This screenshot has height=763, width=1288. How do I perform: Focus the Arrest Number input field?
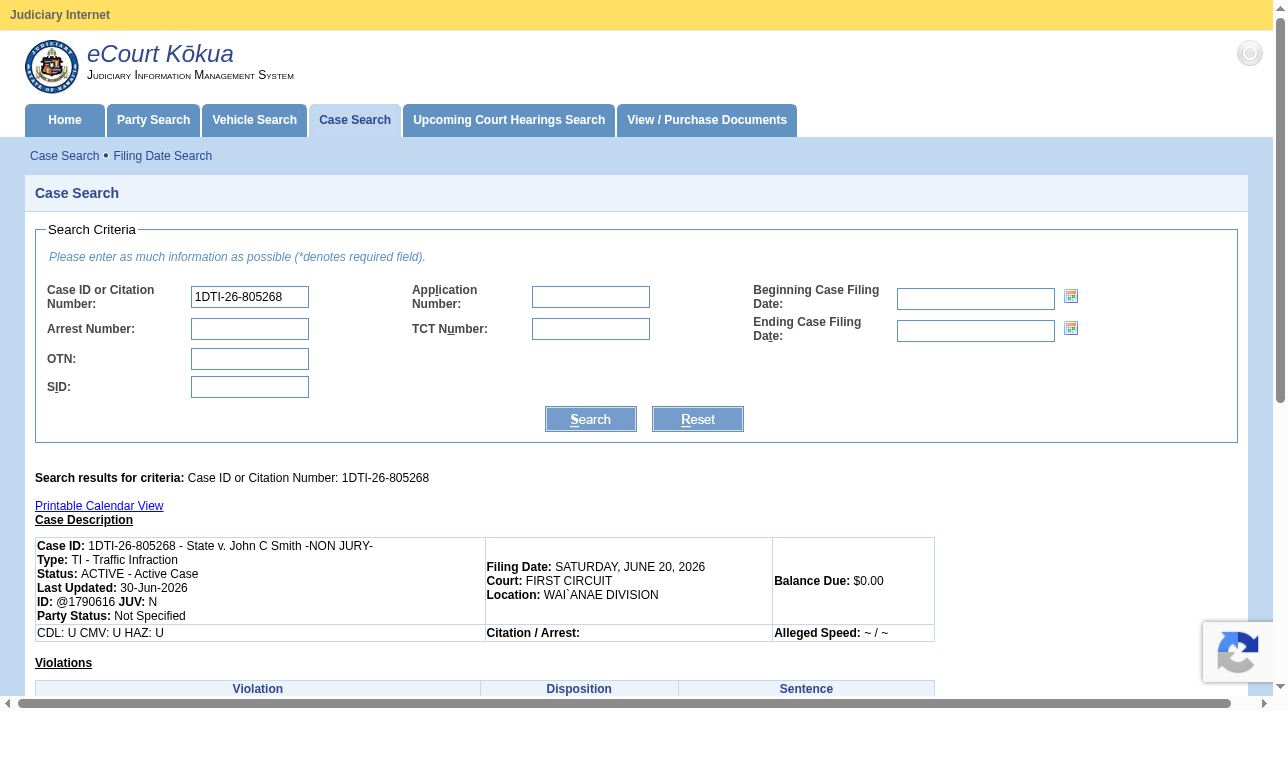click(x=250, y=329)
